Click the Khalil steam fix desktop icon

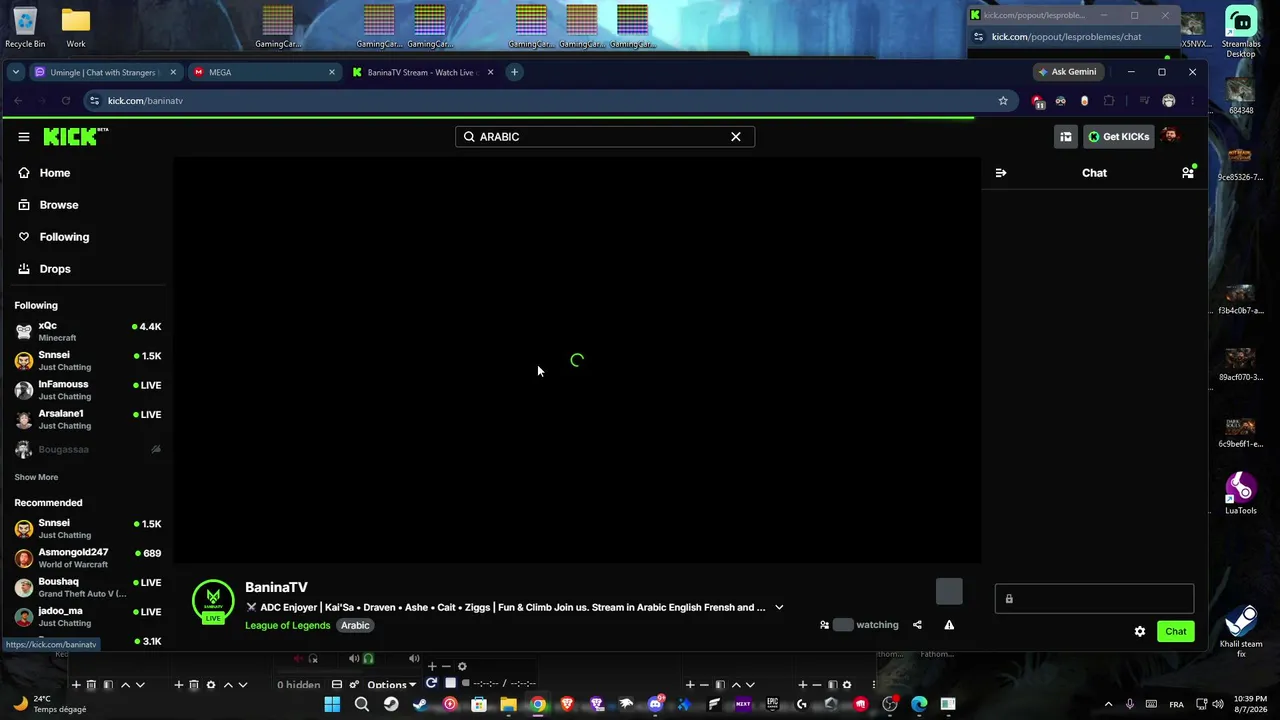point(1241,632)
